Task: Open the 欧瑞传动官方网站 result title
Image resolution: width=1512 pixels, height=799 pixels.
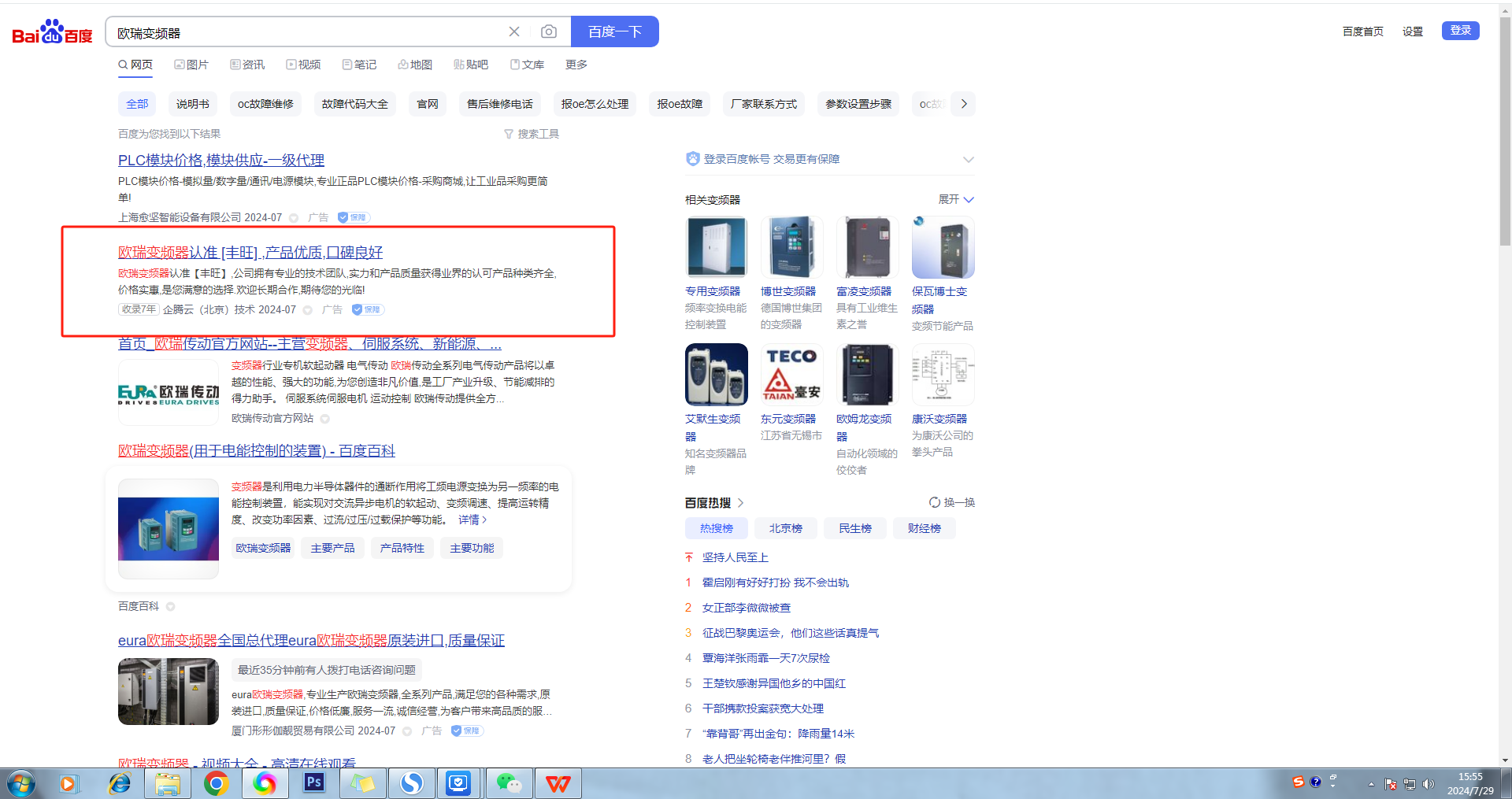Action: click(309, 344)
